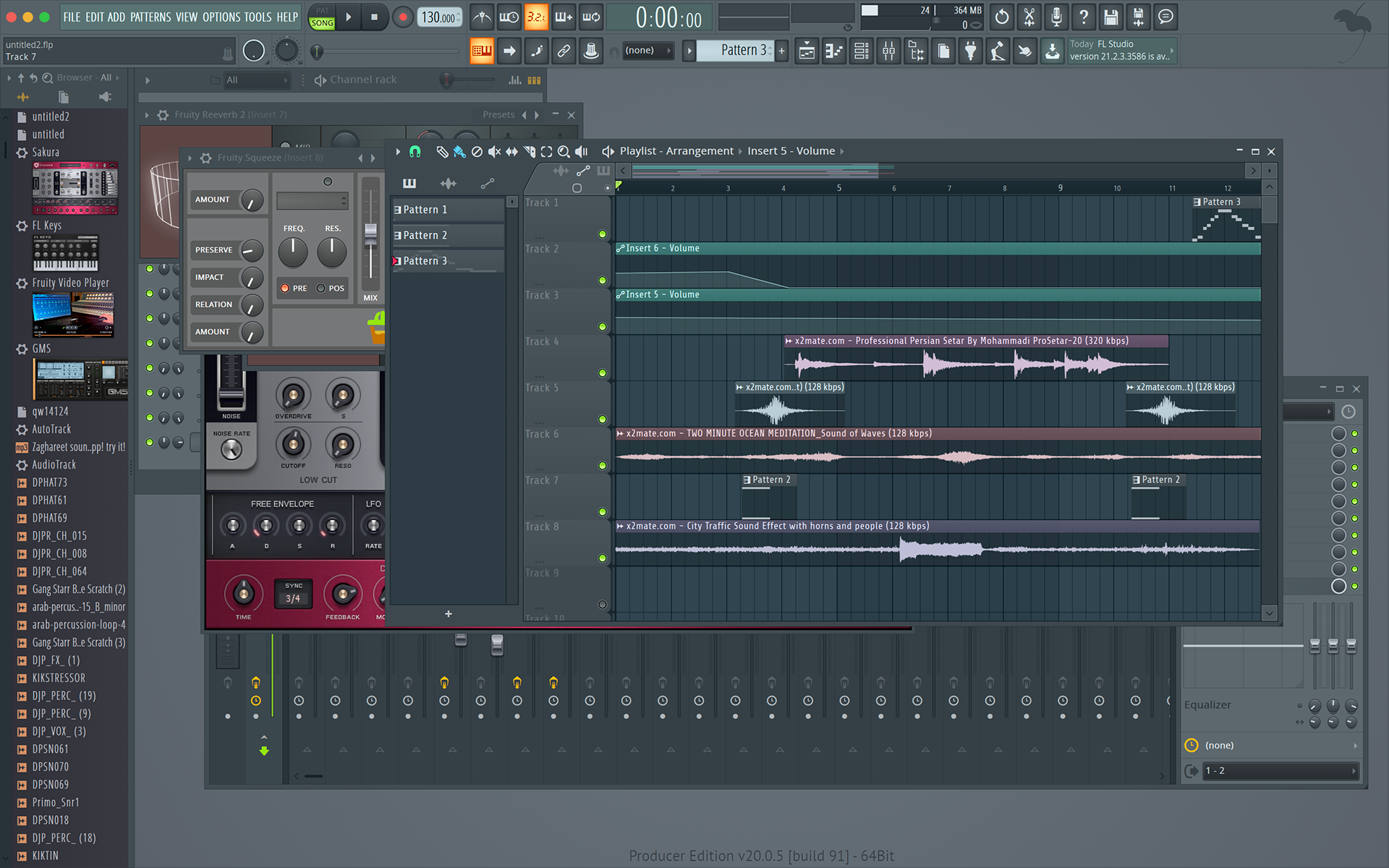Screen dimensions: 1389x868
Task: Click the tempo field showing 130.000
Action: [x=439, y=17]
